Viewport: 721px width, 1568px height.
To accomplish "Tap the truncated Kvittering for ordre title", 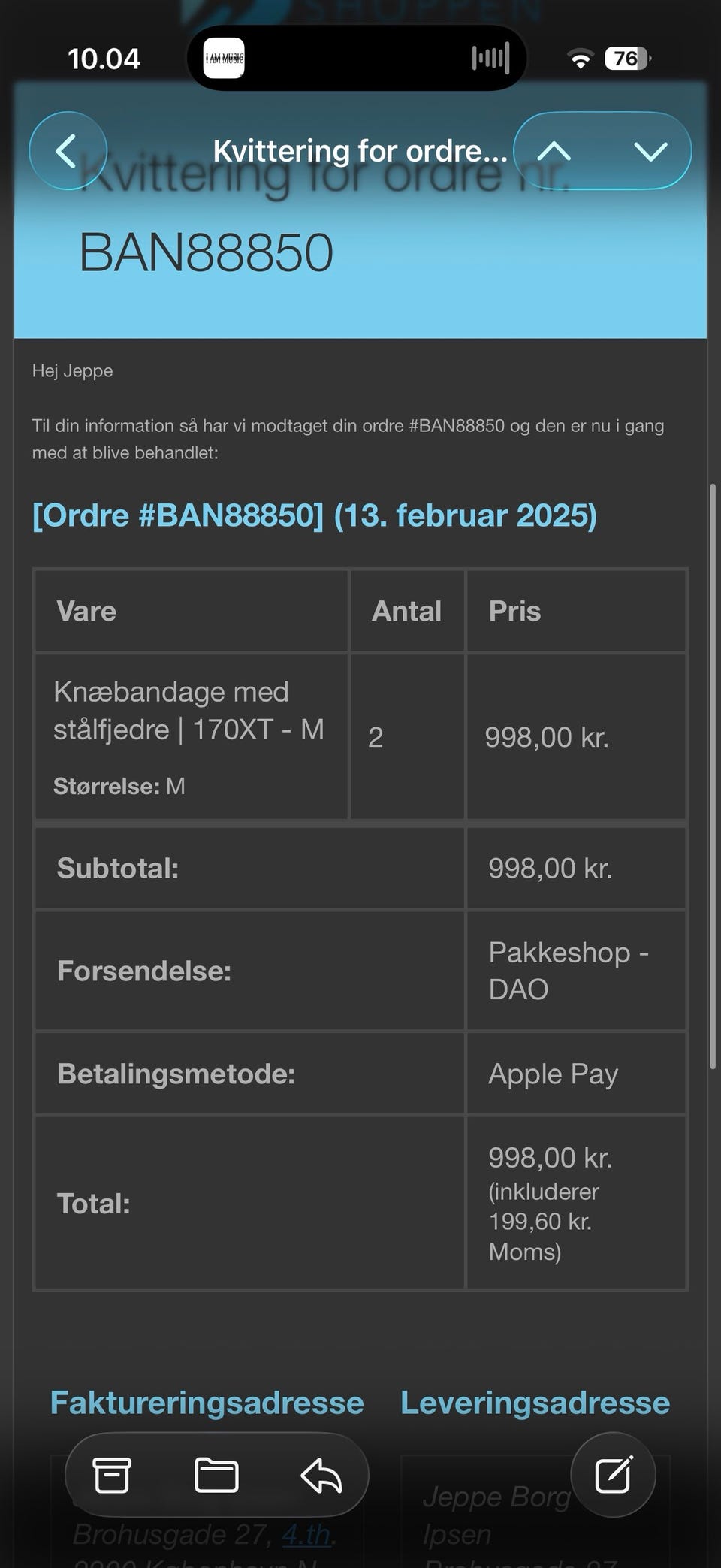I will point(360,151).
